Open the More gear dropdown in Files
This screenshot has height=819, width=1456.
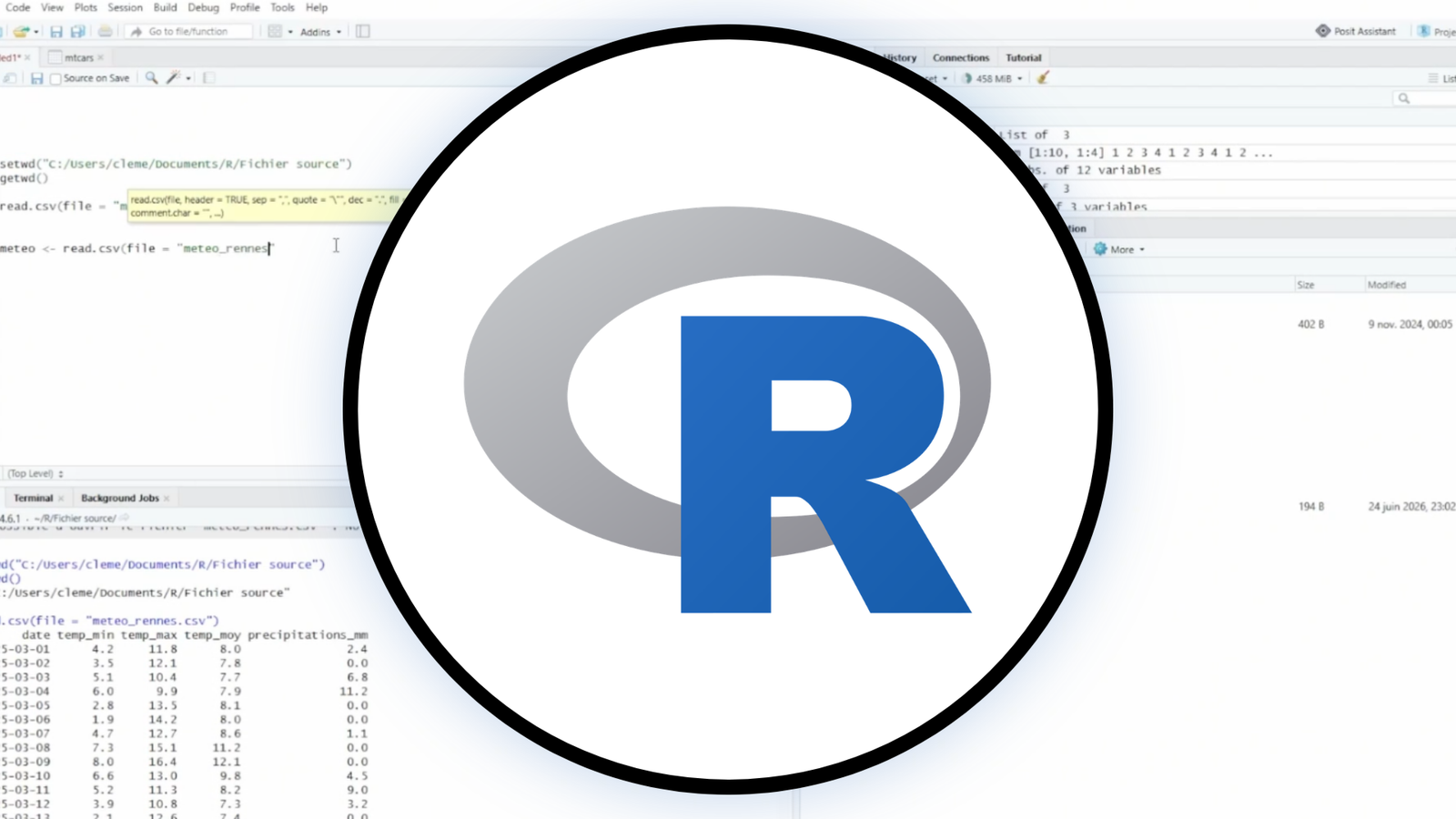click(x=1119, y=249)
